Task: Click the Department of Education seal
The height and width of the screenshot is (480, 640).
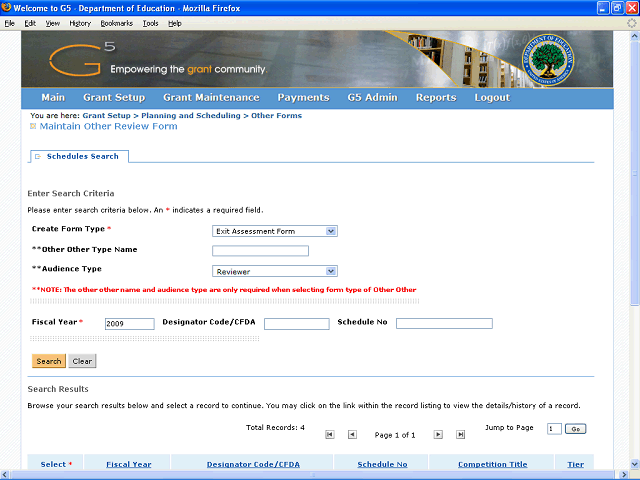Action: coord(548,60)
